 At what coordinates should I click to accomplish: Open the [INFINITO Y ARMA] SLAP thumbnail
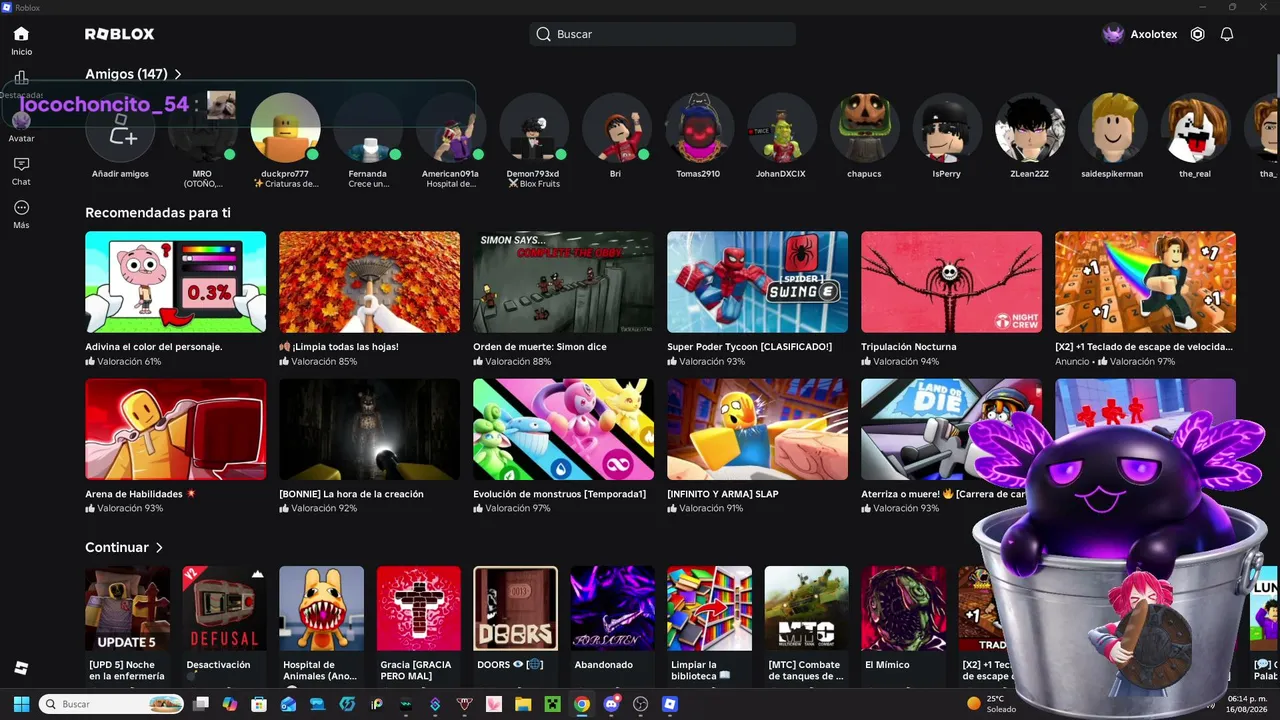coord(758,429)
